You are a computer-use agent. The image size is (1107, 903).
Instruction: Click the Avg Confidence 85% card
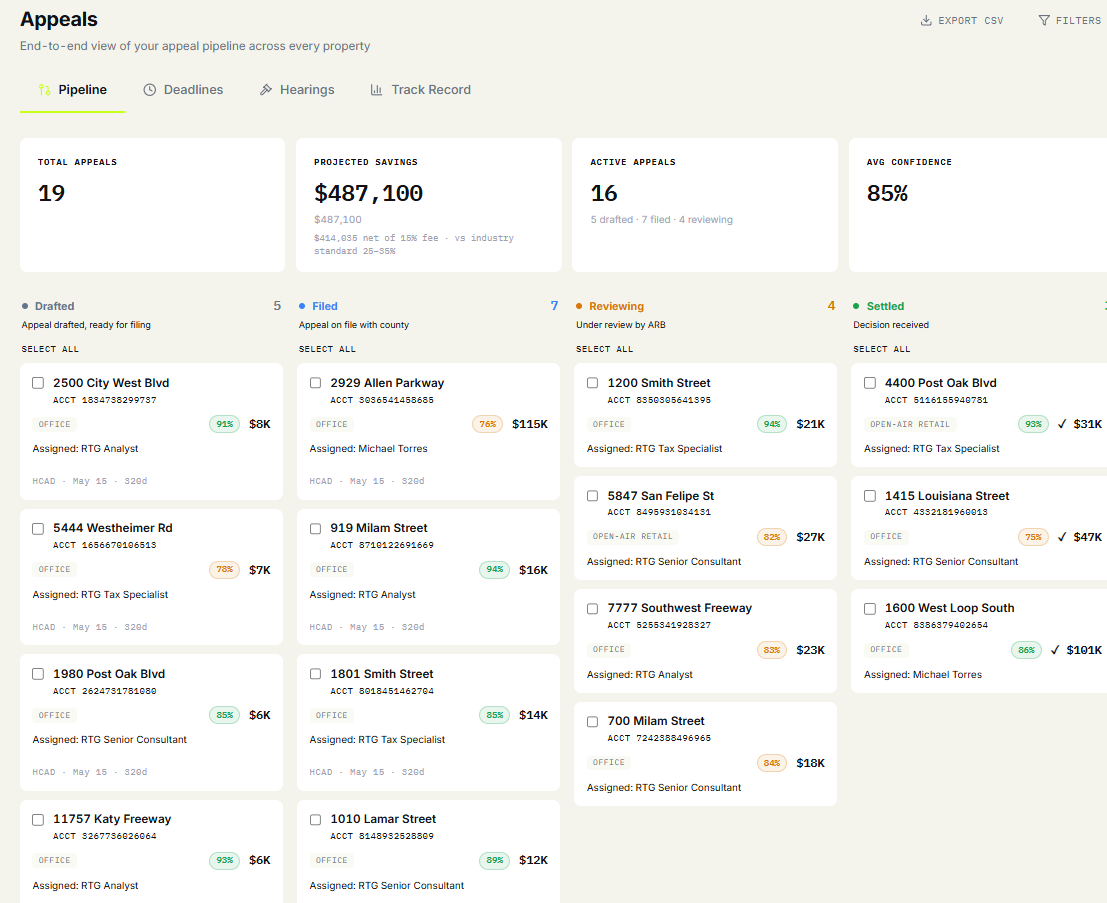click(978, 205)
